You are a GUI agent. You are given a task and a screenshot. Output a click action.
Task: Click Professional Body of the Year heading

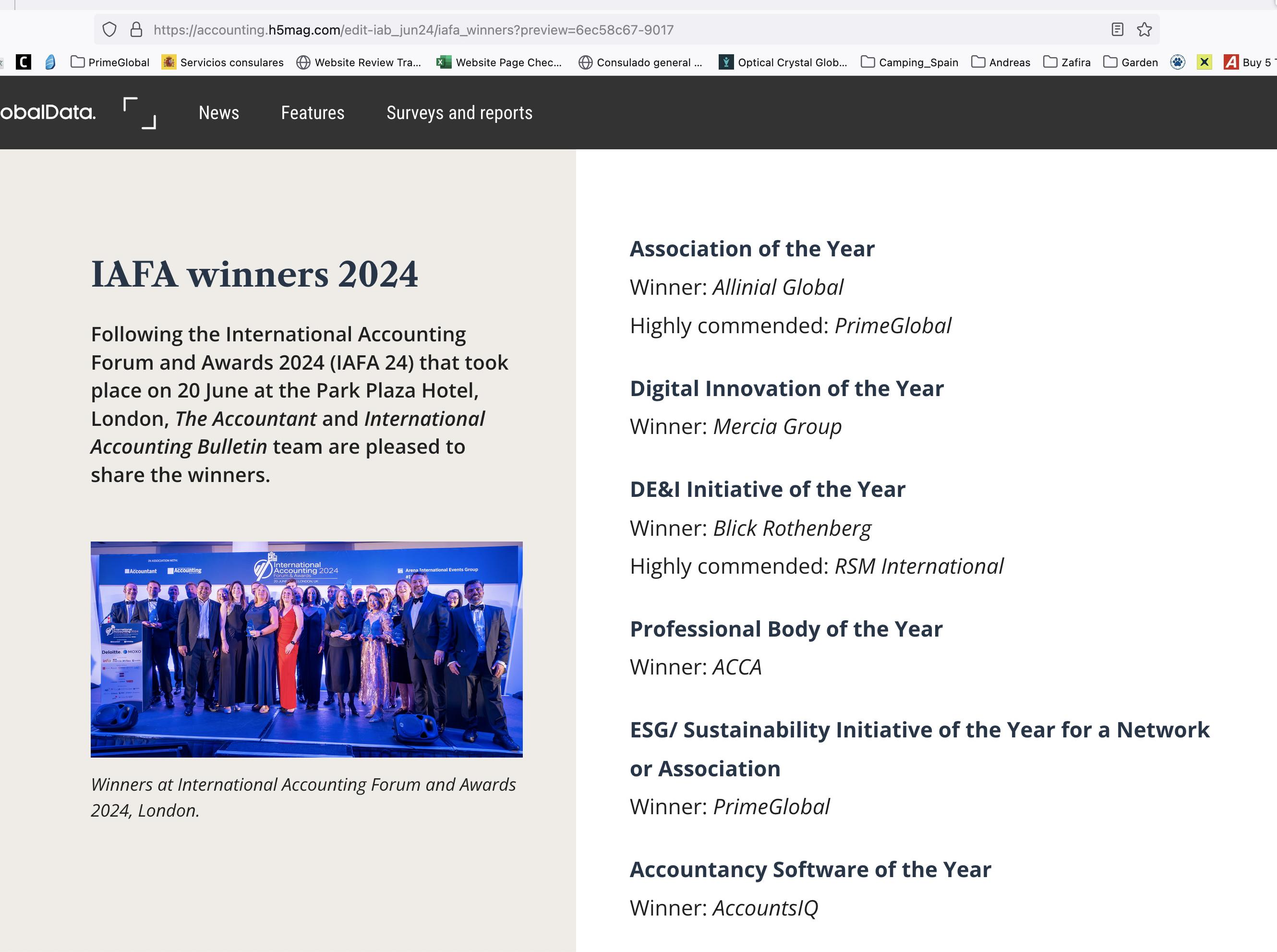[786, 629]
